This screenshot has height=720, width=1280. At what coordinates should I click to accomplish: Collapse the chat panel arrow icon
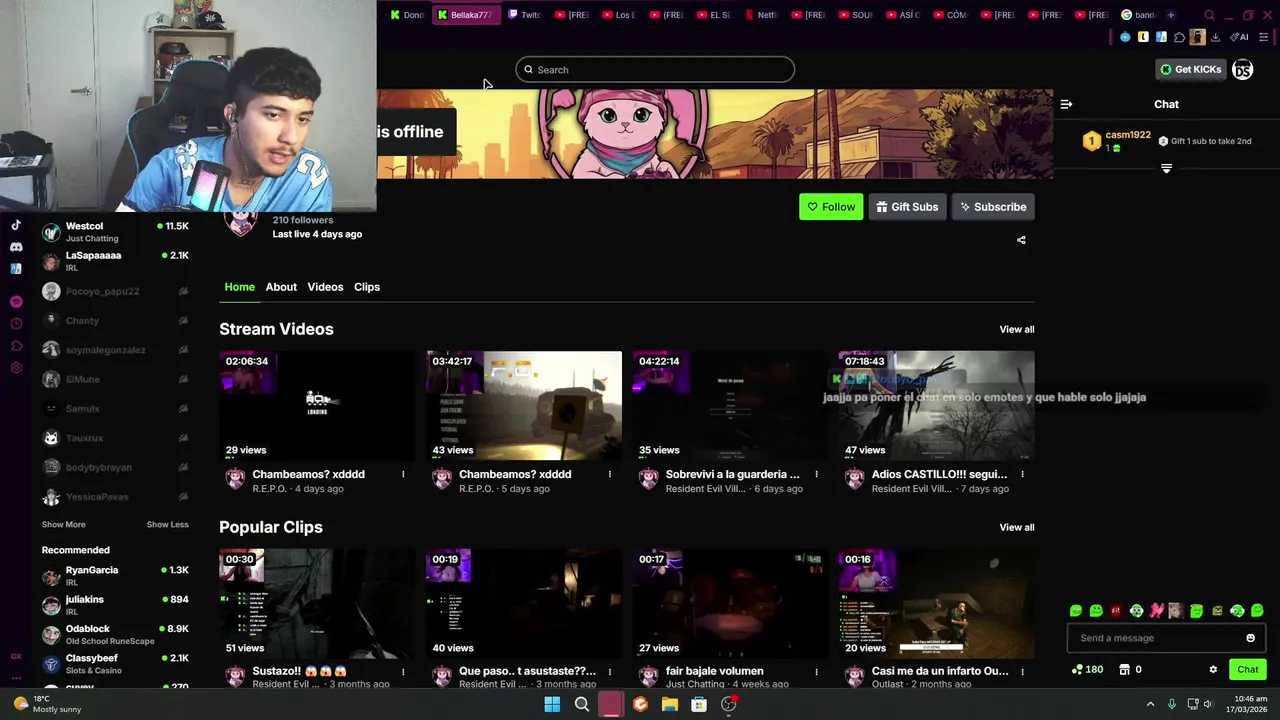[x=1066, y=104]
